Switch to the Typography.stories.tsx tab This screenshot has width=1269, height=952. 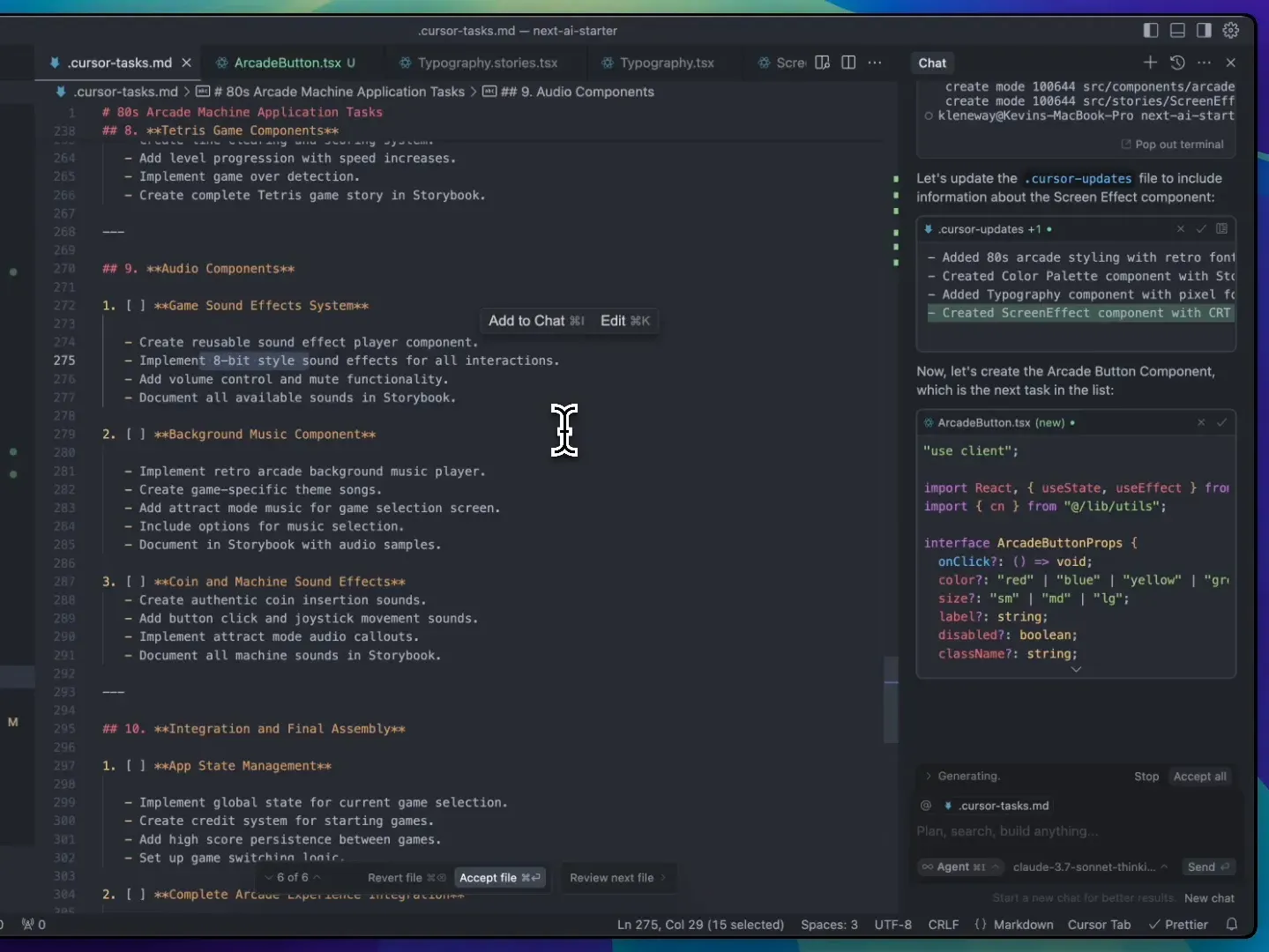tap(487, 63)
